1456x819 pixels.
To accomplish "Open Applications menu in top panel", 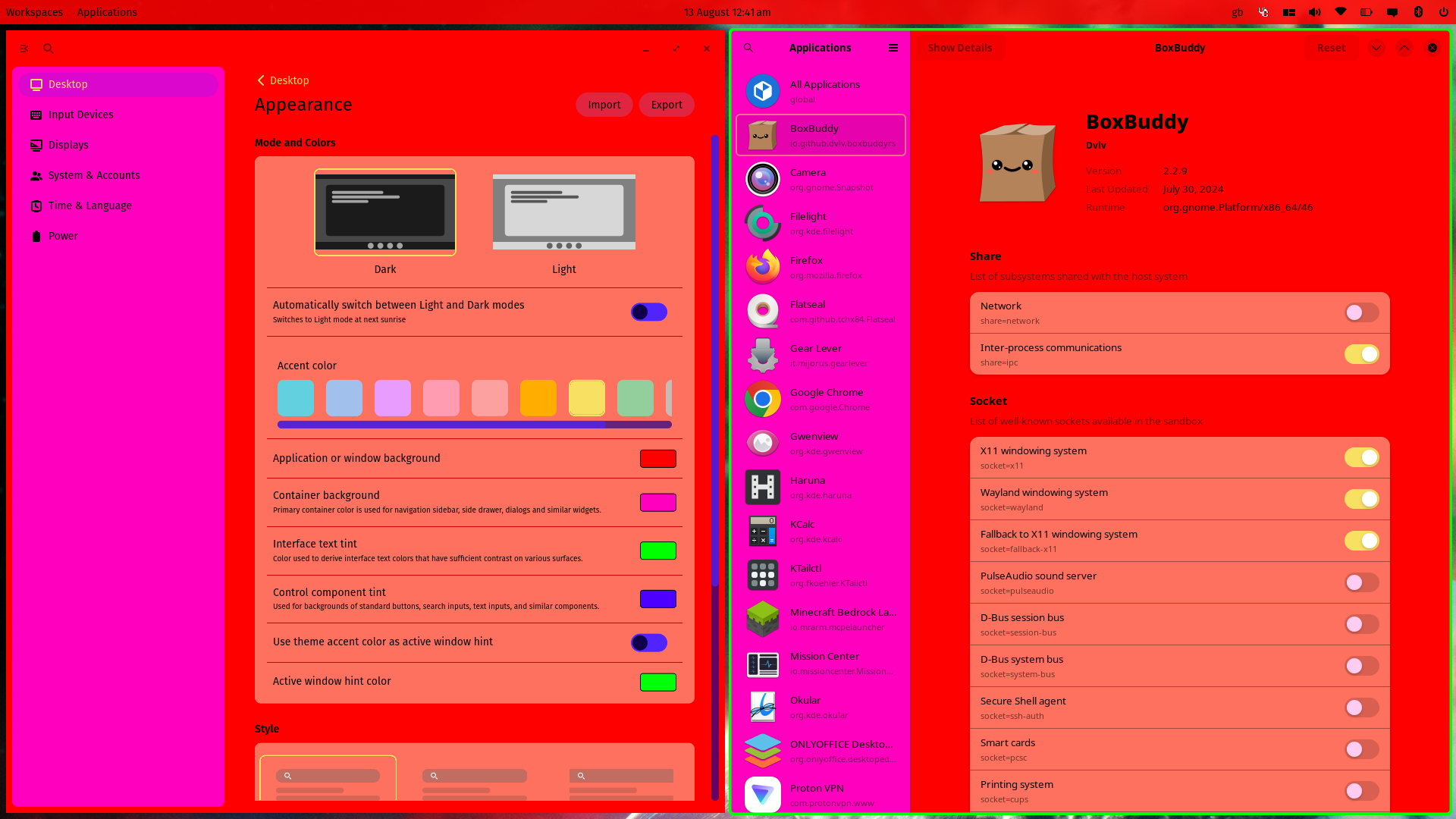I will pos(107,12).
